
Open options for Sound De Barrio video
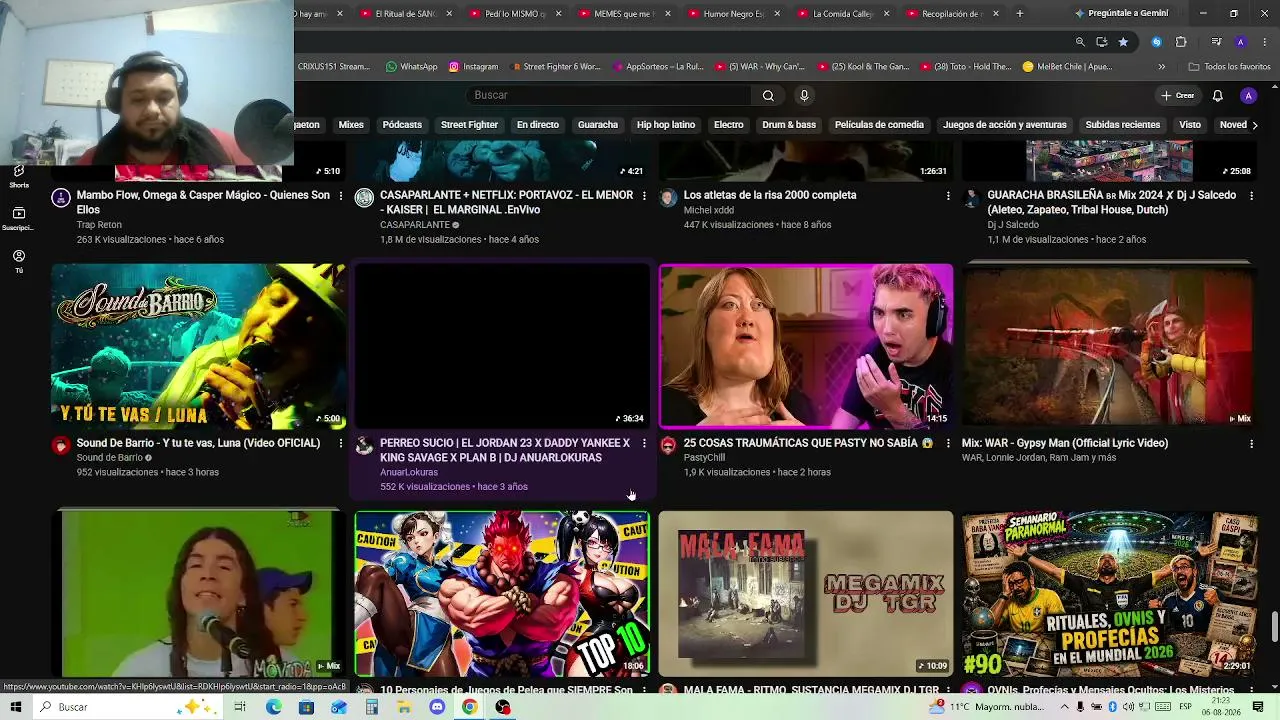340,443
